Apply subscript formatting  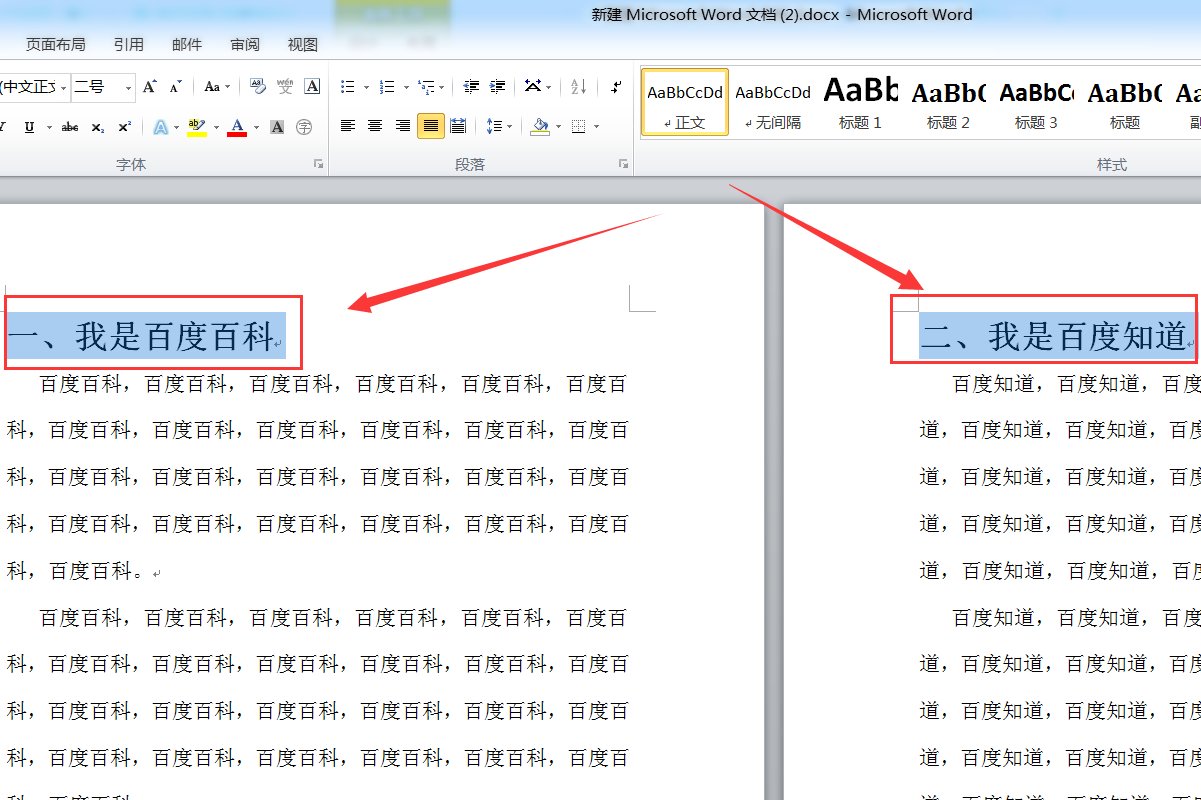(99, 126)
